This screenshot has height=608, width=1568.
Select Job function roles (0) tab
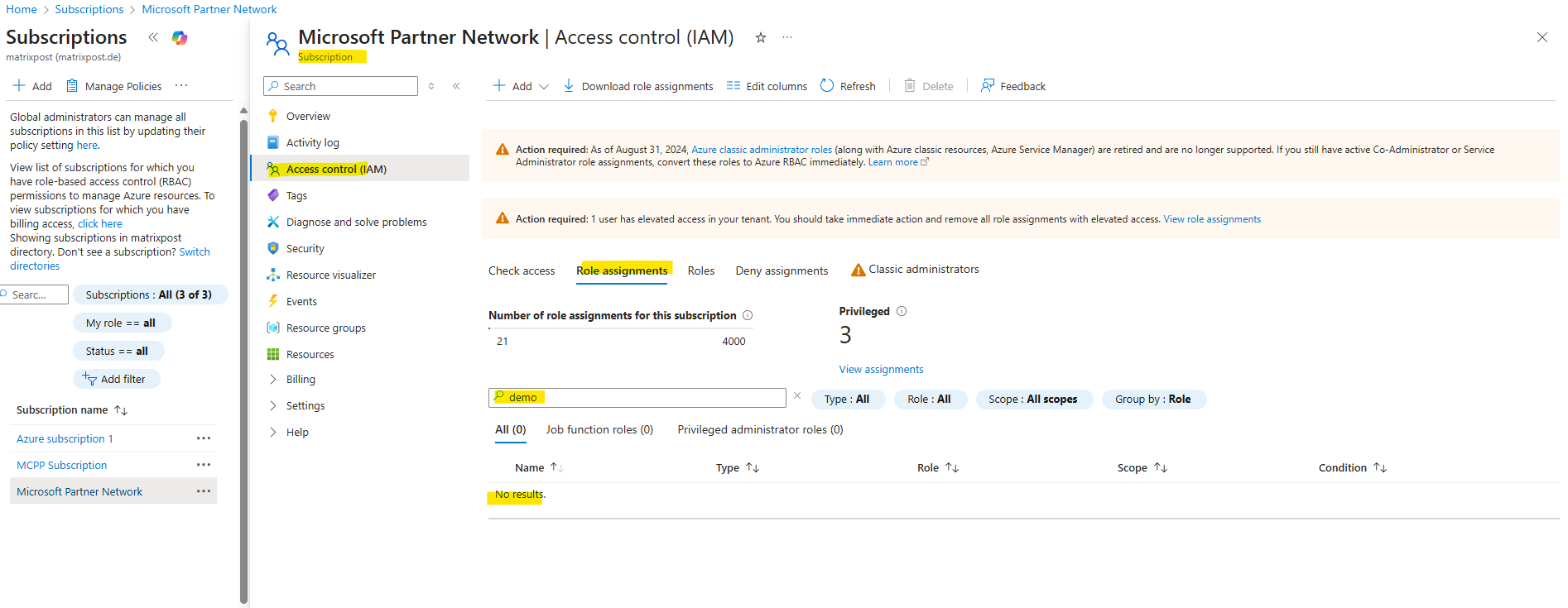click(599, 429)
